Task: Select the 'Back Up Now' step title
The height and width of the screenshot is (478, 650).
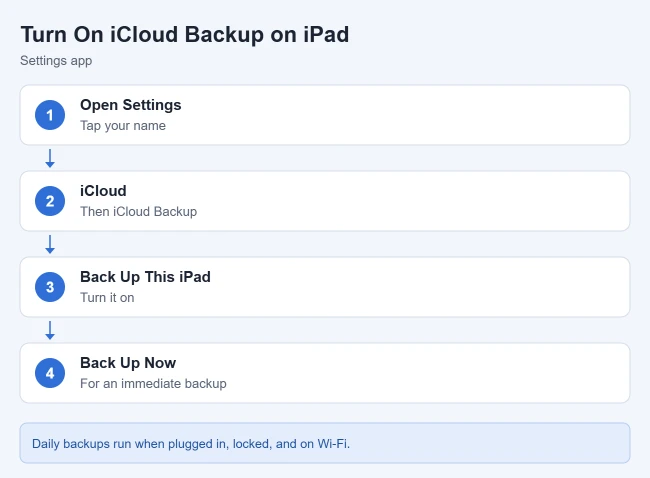Action: tap(128, 363)
